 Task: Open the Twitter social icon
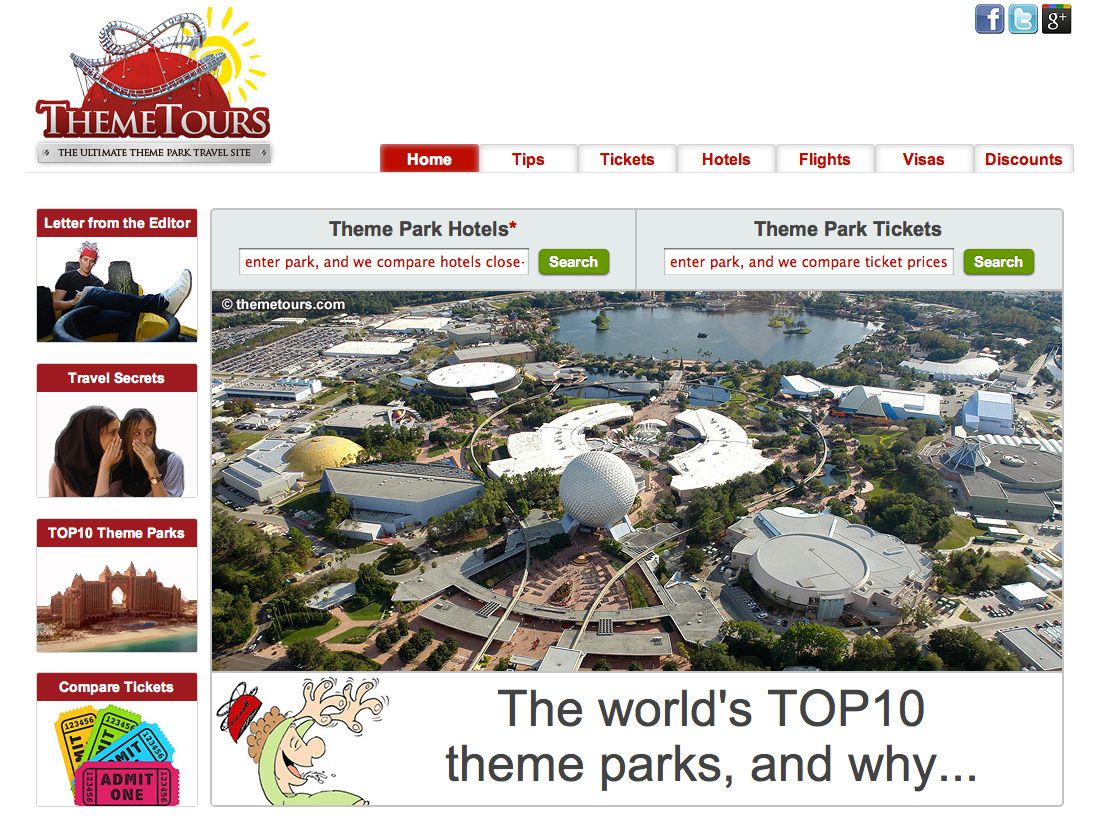(x=1023, y=19)
